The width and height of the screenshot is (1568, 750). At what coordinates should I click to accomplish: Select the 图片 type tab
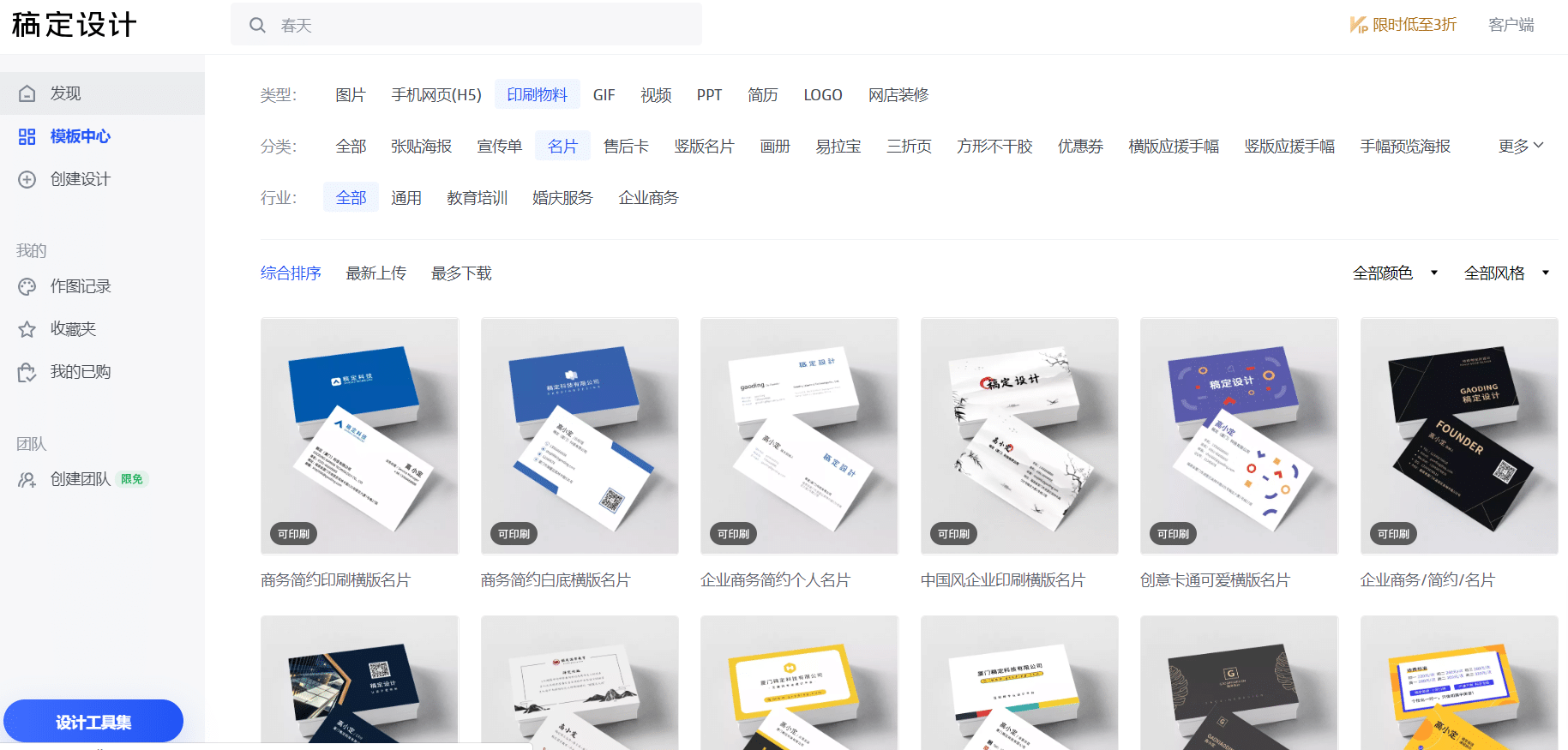click(x=351, y=94)
